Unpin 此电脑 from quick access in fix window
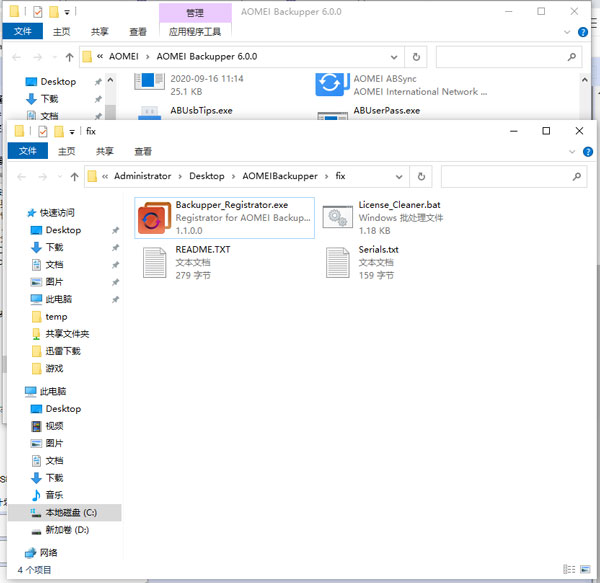The height and width of the screenshot is (583, 600). coord(115,300)
